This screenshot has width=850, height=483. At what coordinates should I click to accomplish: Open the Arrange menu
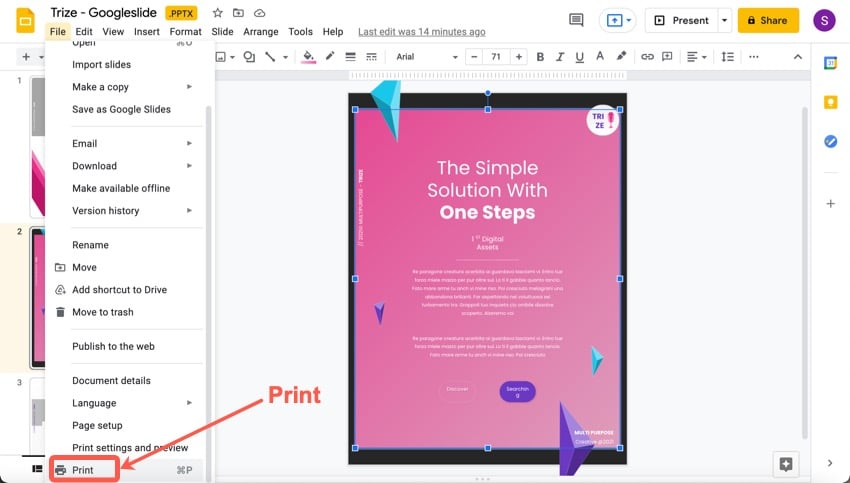(261, 32)
